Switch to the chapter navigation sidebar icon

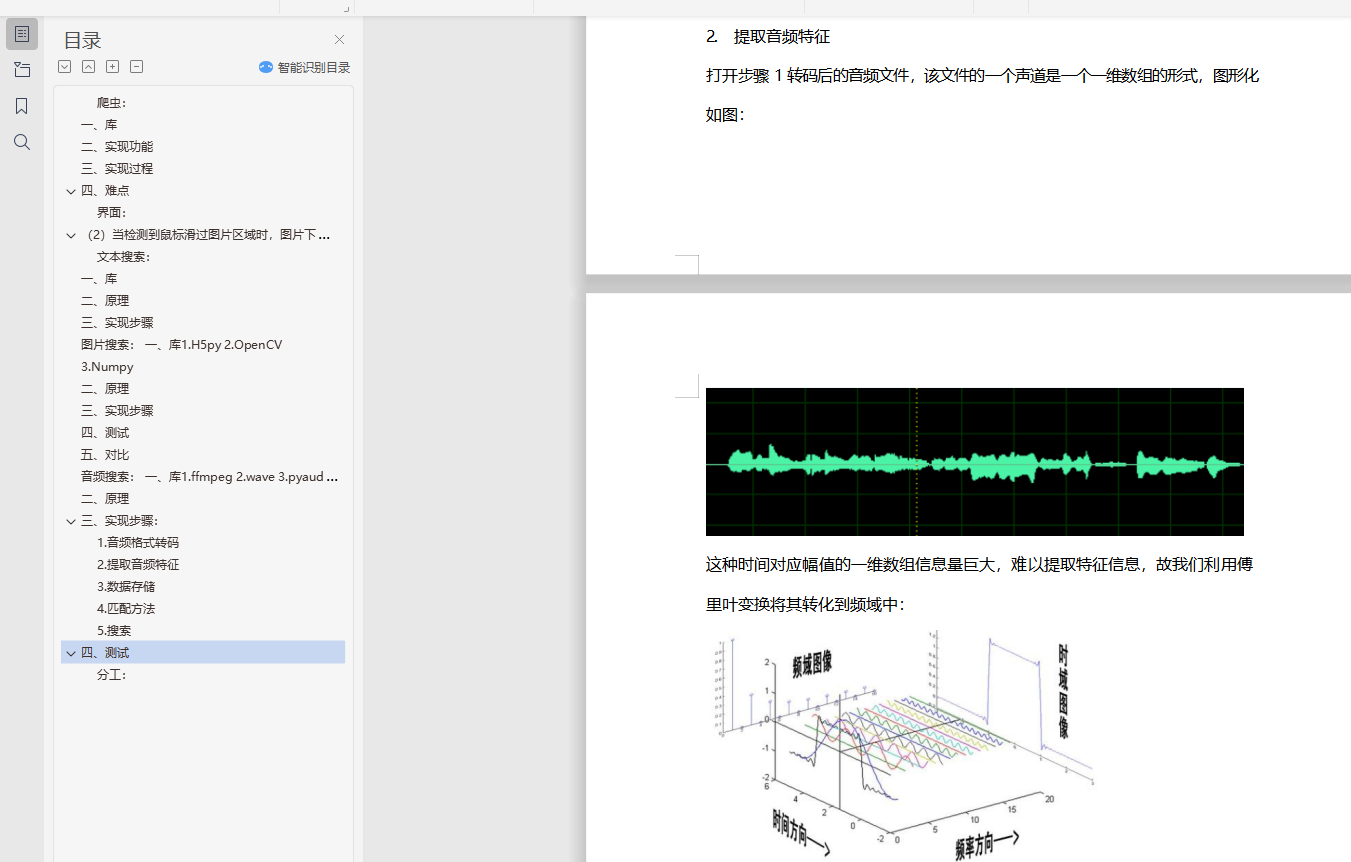point(22,70)
